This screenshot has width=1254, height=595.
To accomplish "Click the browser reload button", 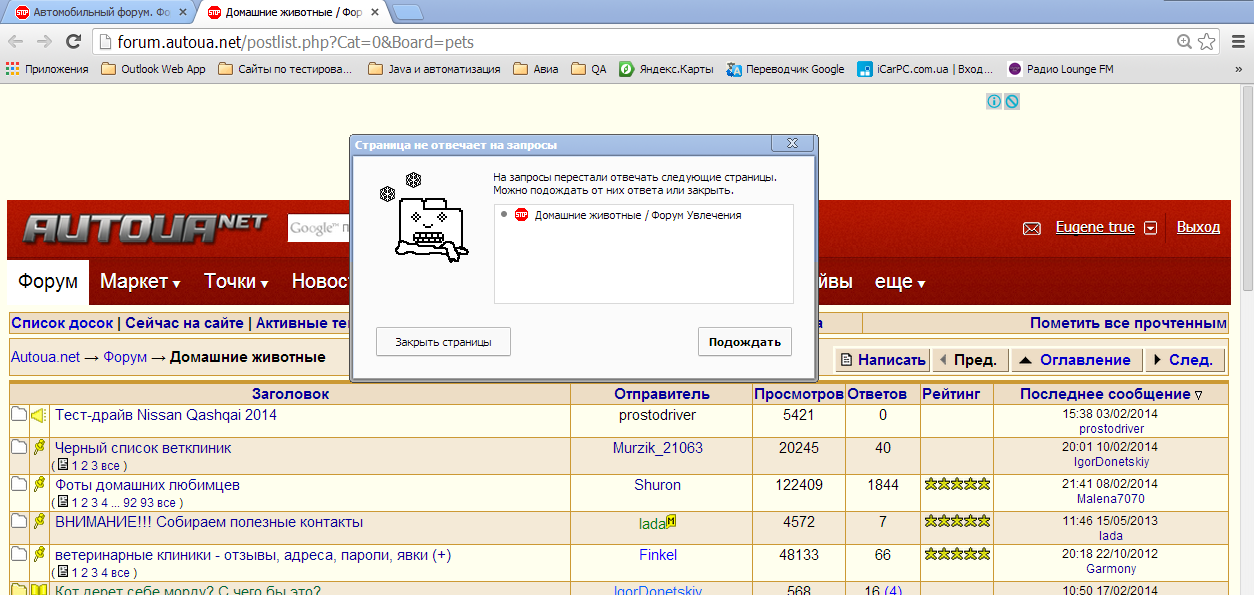I will 73,42.
